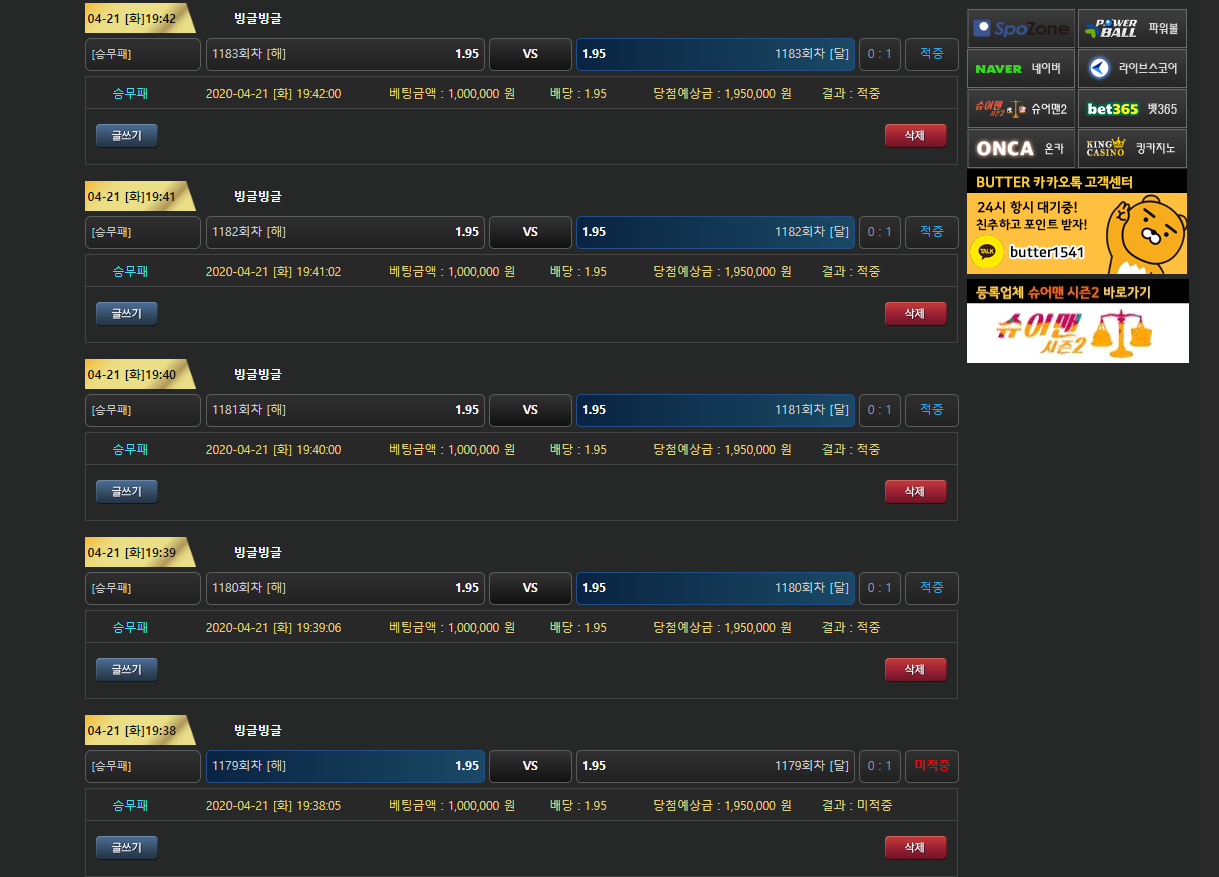Click 글쓰기 under the 1181회차 bet
Screen dimensions: 1219x877
[126, 492]
